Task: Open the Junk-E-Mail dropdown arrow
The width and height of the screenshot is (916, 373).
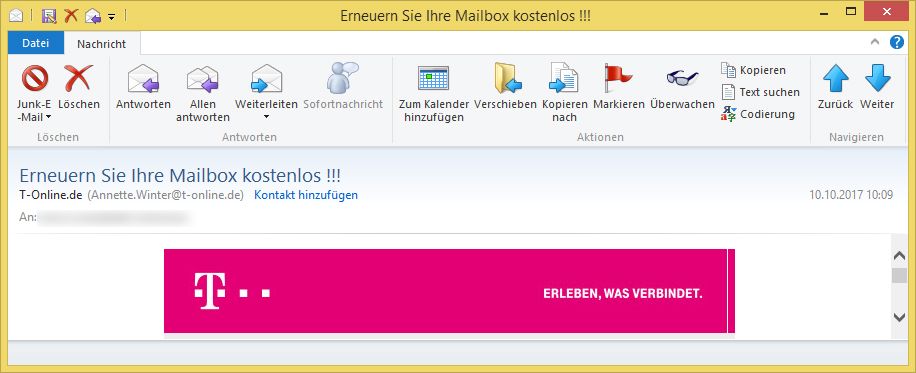Action: (x=48, y=117)
